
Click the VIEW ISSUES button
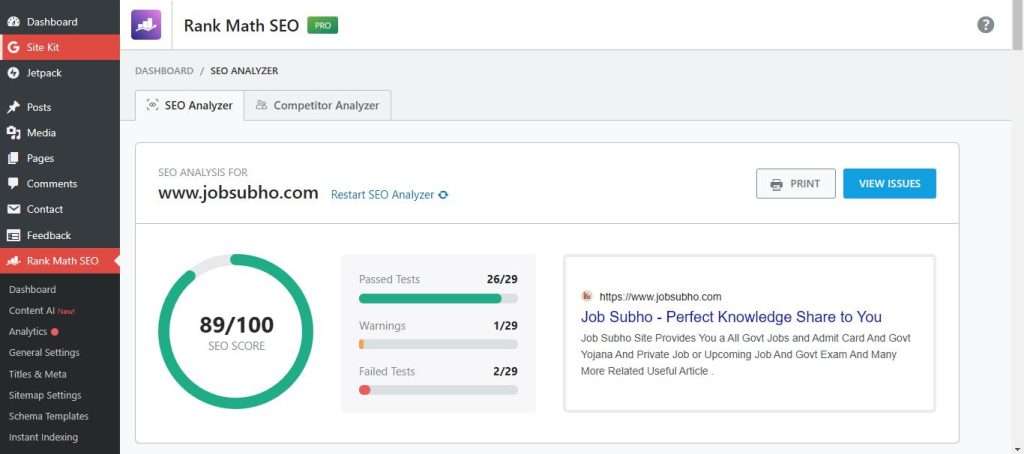coord(889,184)
